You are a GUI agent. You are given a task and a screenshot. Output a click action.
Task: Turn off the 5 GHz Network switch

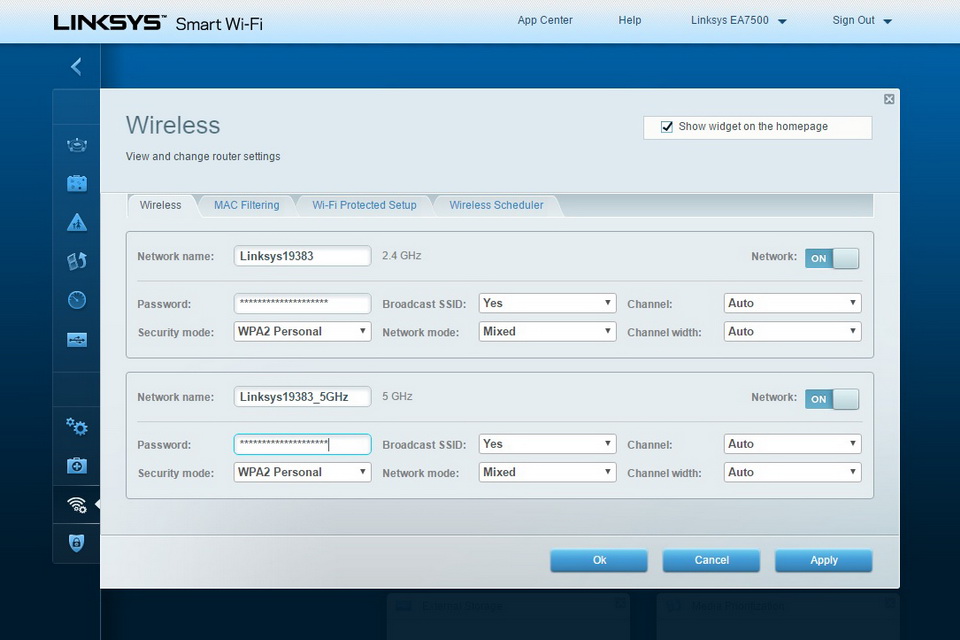coord(832,399)
